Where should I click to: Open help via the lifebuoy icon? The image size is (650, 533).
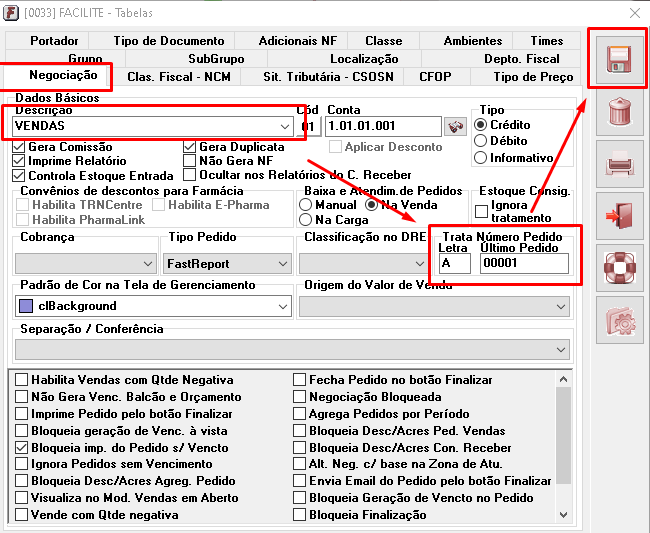(618, 267)
